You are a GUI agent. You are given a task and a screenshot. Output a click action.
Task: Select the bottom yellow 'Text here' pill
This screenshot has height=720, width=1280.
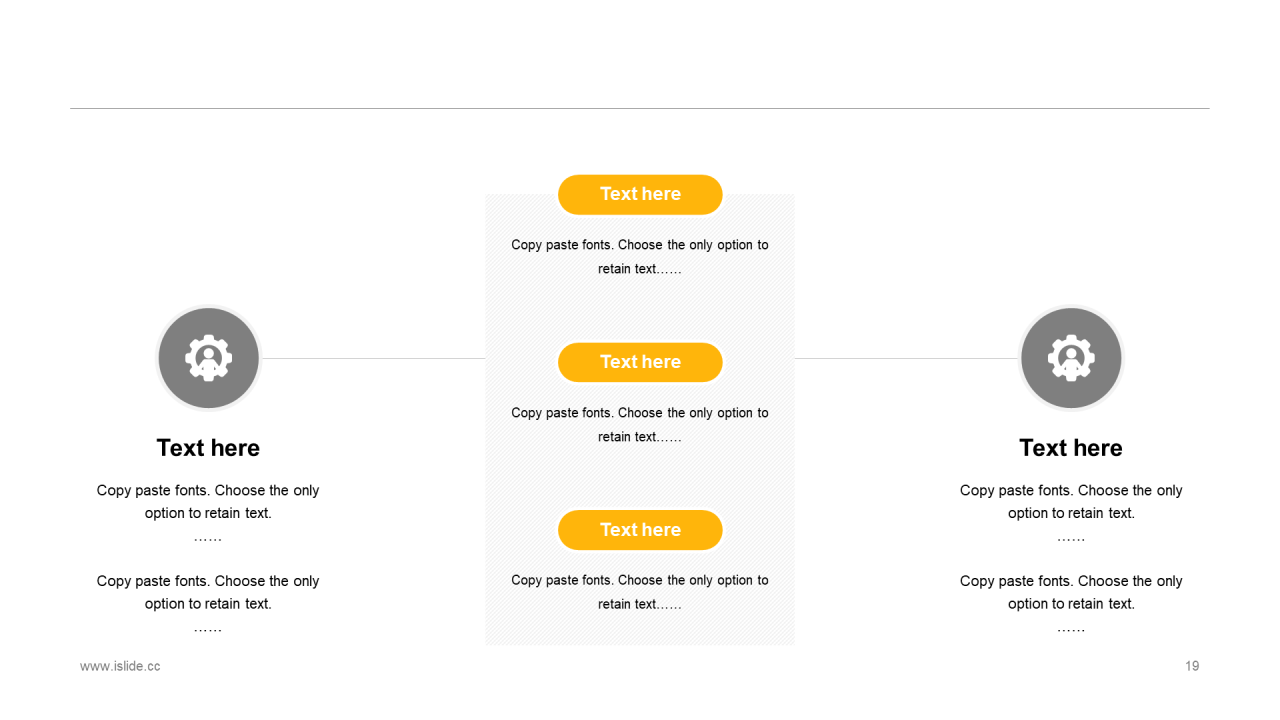640,530
